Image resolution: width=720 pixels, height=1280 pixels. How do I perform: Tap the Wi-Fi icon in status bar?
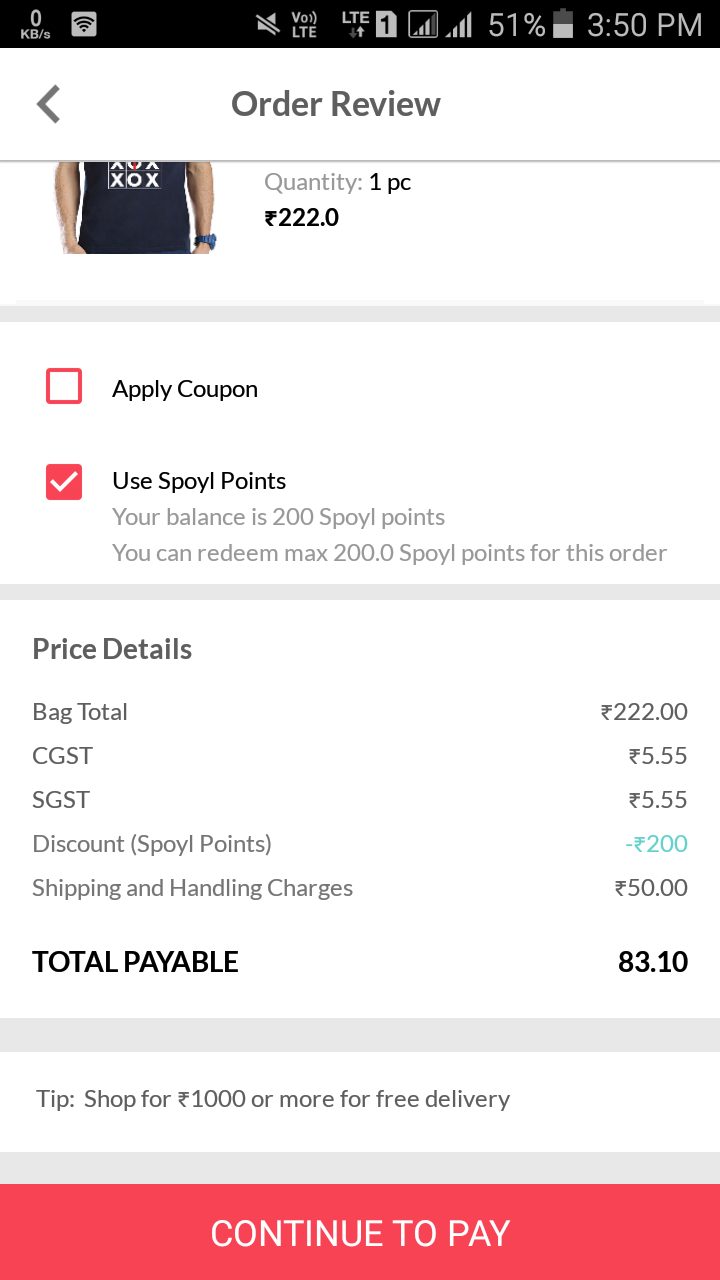[x=84, y=24]
